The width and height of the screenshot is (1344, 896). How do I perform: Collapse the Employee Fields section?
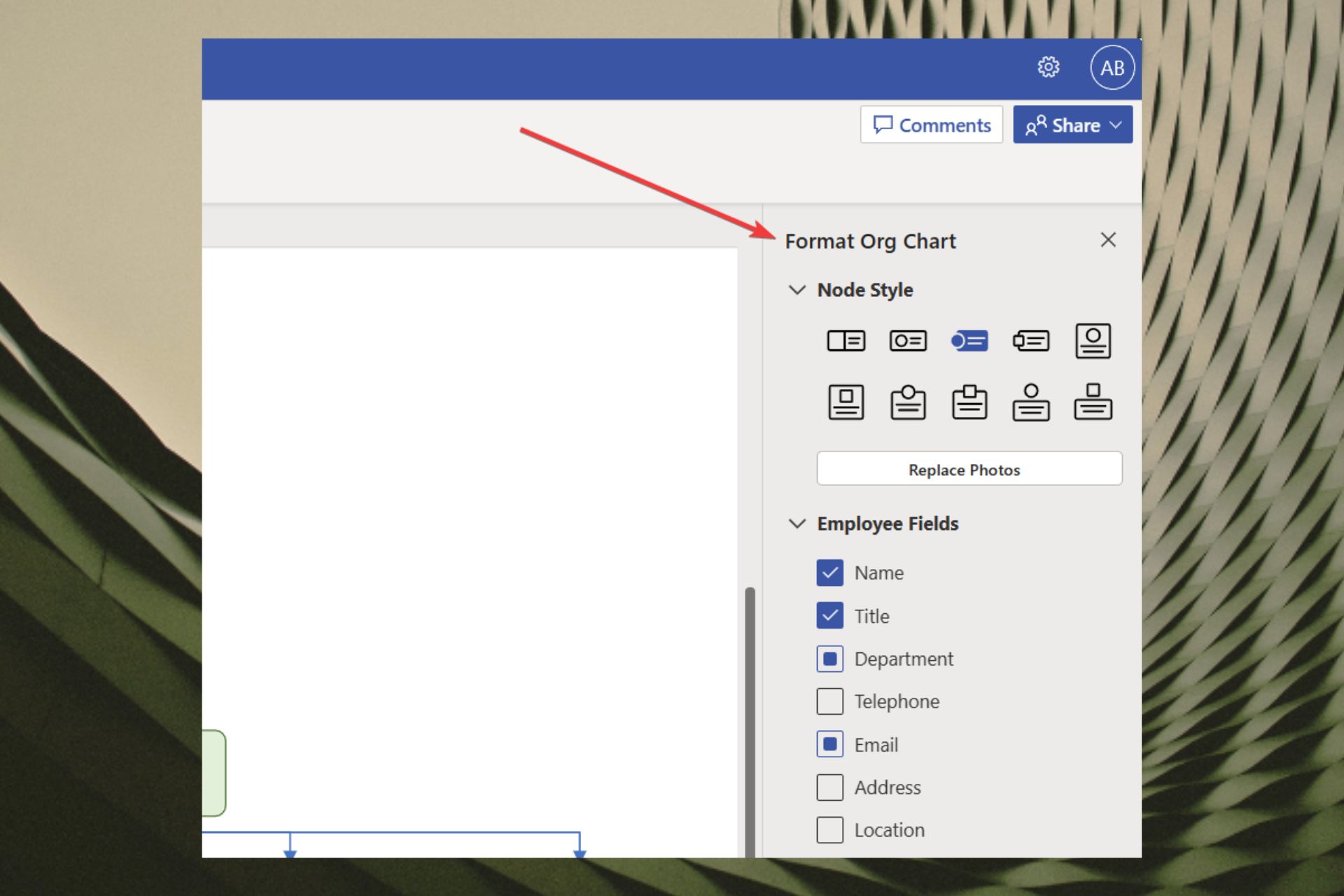click(x=797, y=524)
